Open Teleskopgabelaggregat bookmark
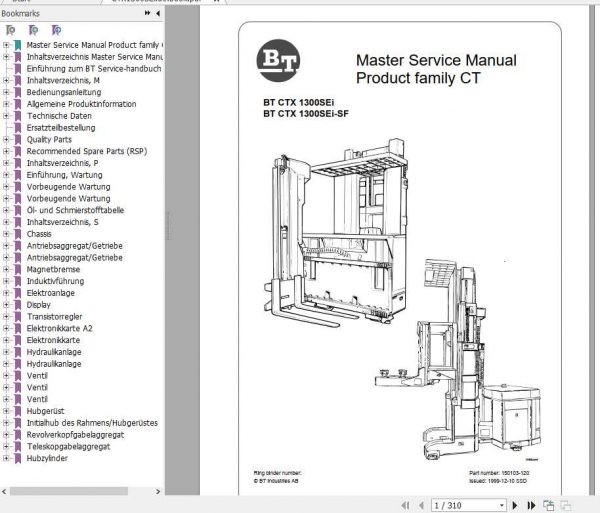This screenshot has height=513, width=600. [68, 446]
